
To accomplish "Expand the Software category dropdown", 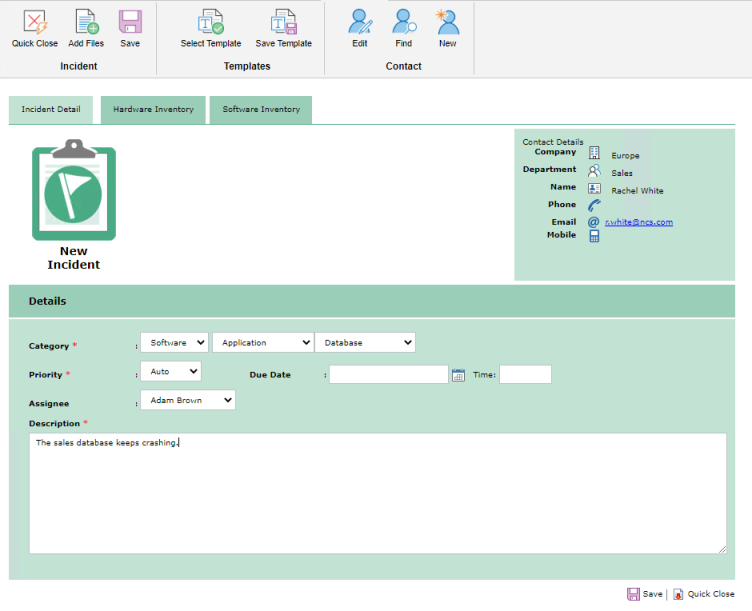I will [x=174, y=343].
